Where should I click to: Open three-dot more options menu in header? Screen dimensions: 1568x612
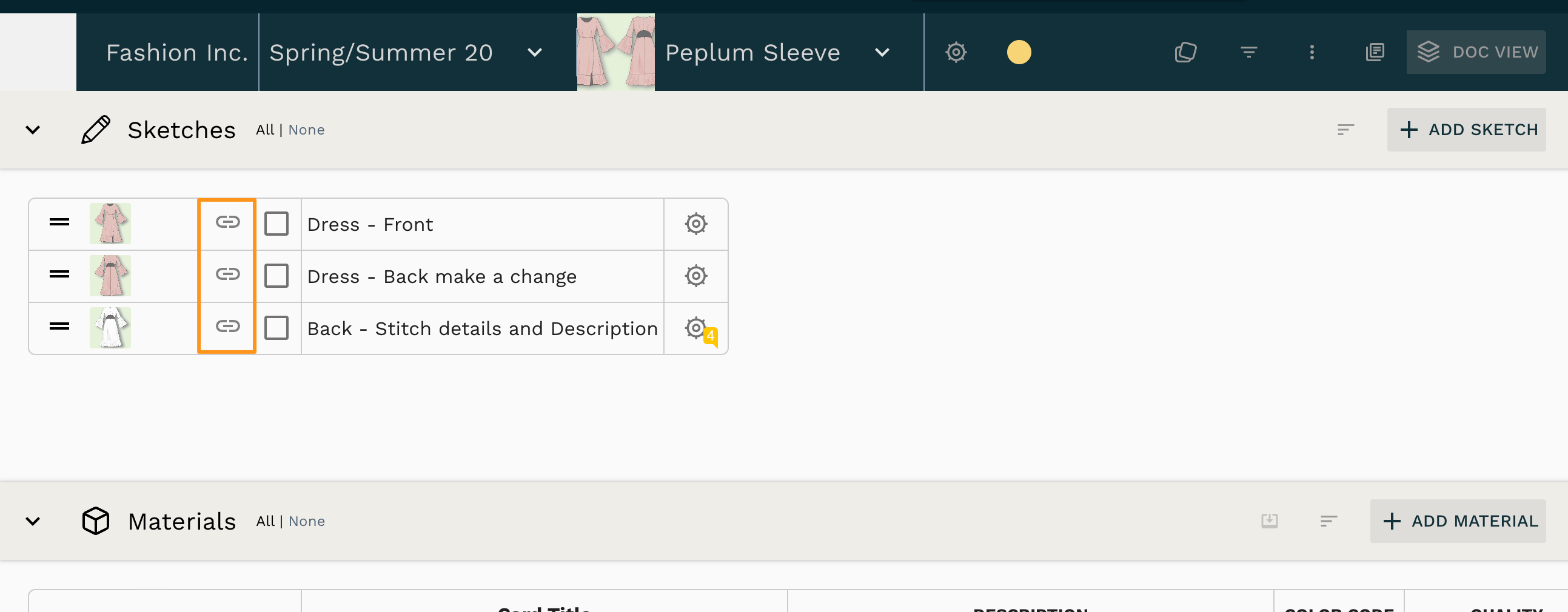[x=1312, y=52]
